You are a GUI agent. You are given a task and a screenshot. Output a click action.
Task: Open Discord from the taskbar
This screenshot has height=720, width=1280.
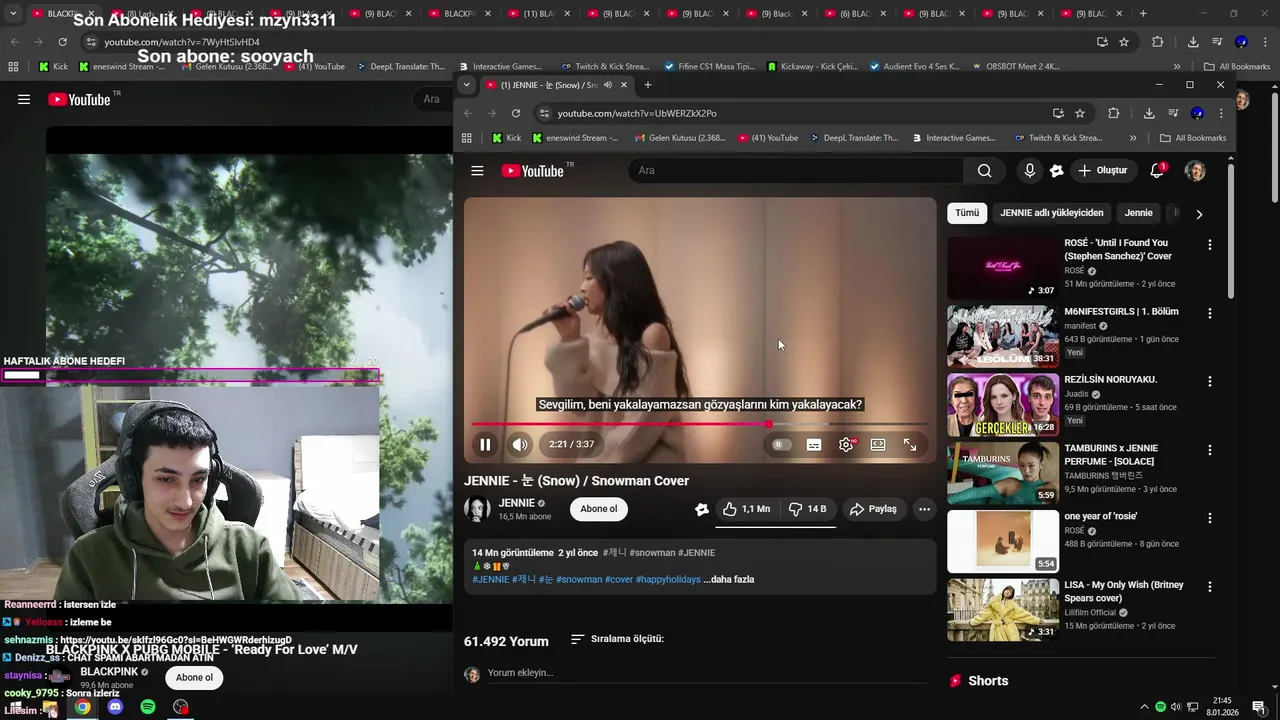[x=115, y=707]
